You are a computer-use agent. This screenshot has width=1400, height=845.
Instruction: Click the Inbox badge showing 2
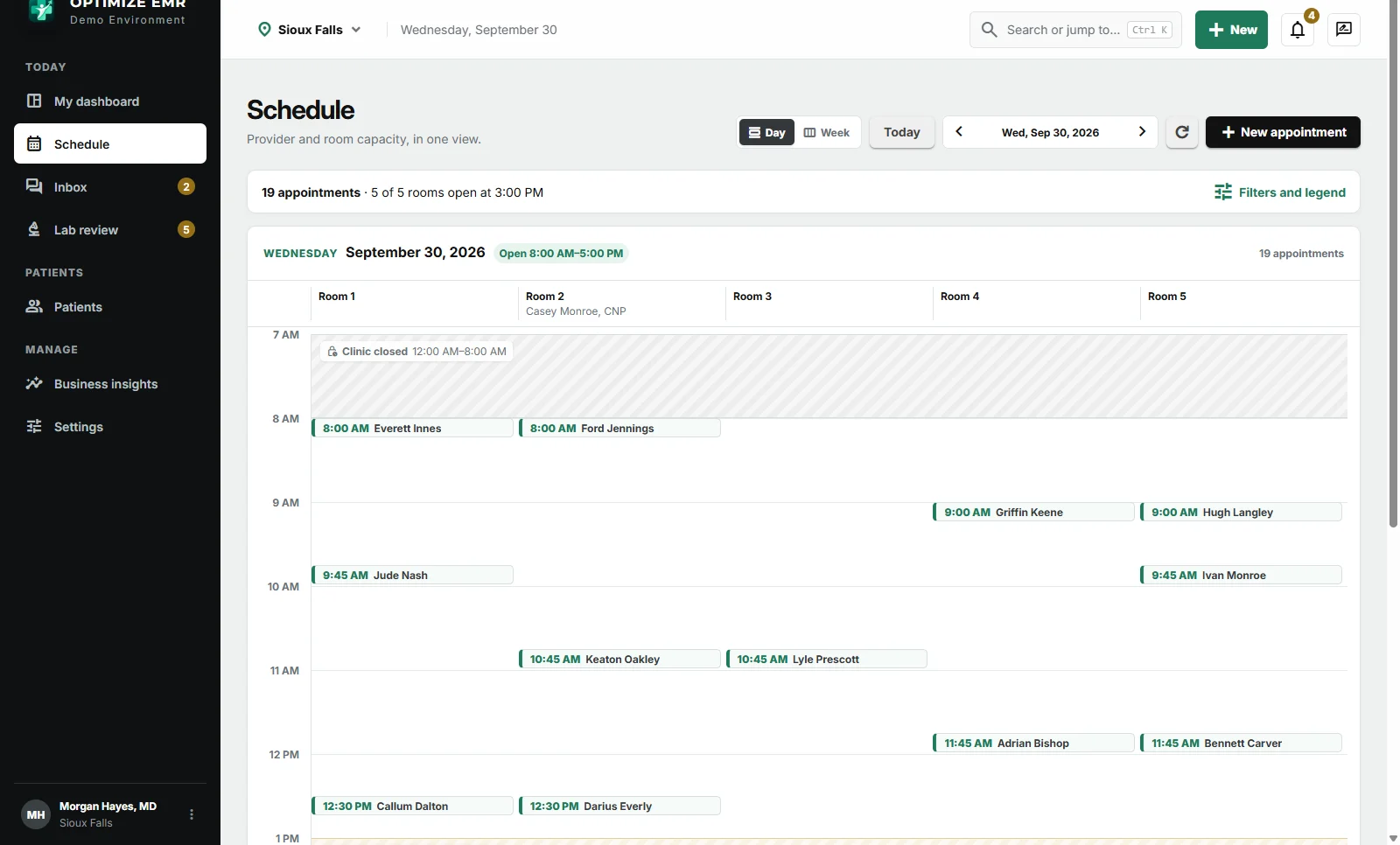click(186, 186)
